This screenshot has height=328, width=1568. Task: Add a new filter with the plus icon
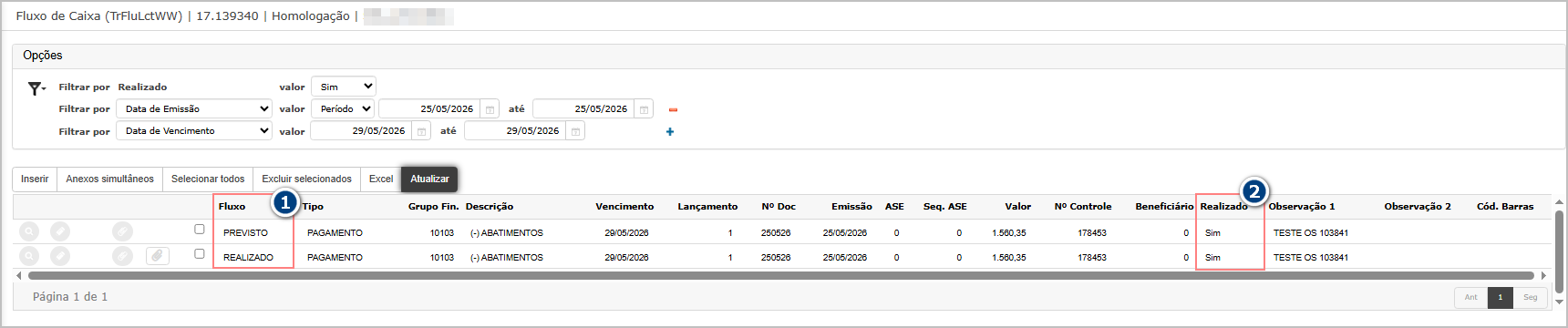[670, 132]
